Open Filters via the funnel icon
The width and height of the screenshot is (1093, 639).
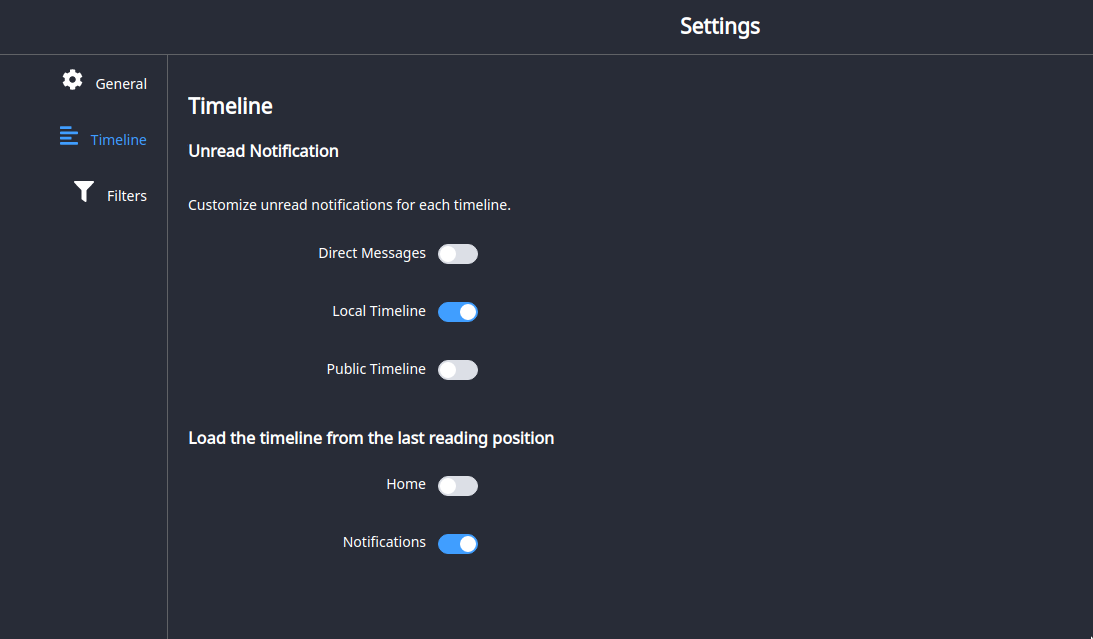[x=83, y=190]
